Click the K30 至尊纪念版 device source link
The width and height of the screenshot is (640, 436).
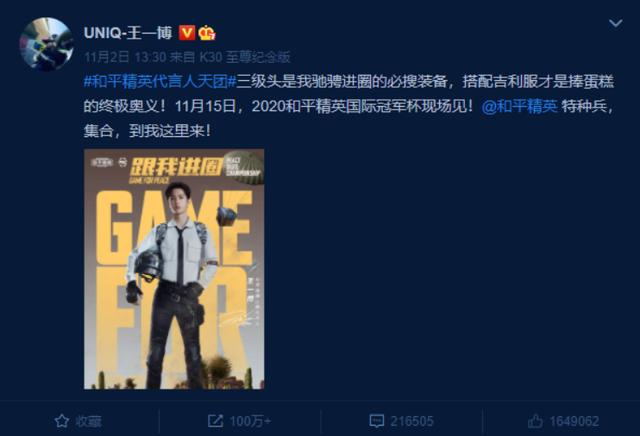pyautogui.click(x=245, y=57)
